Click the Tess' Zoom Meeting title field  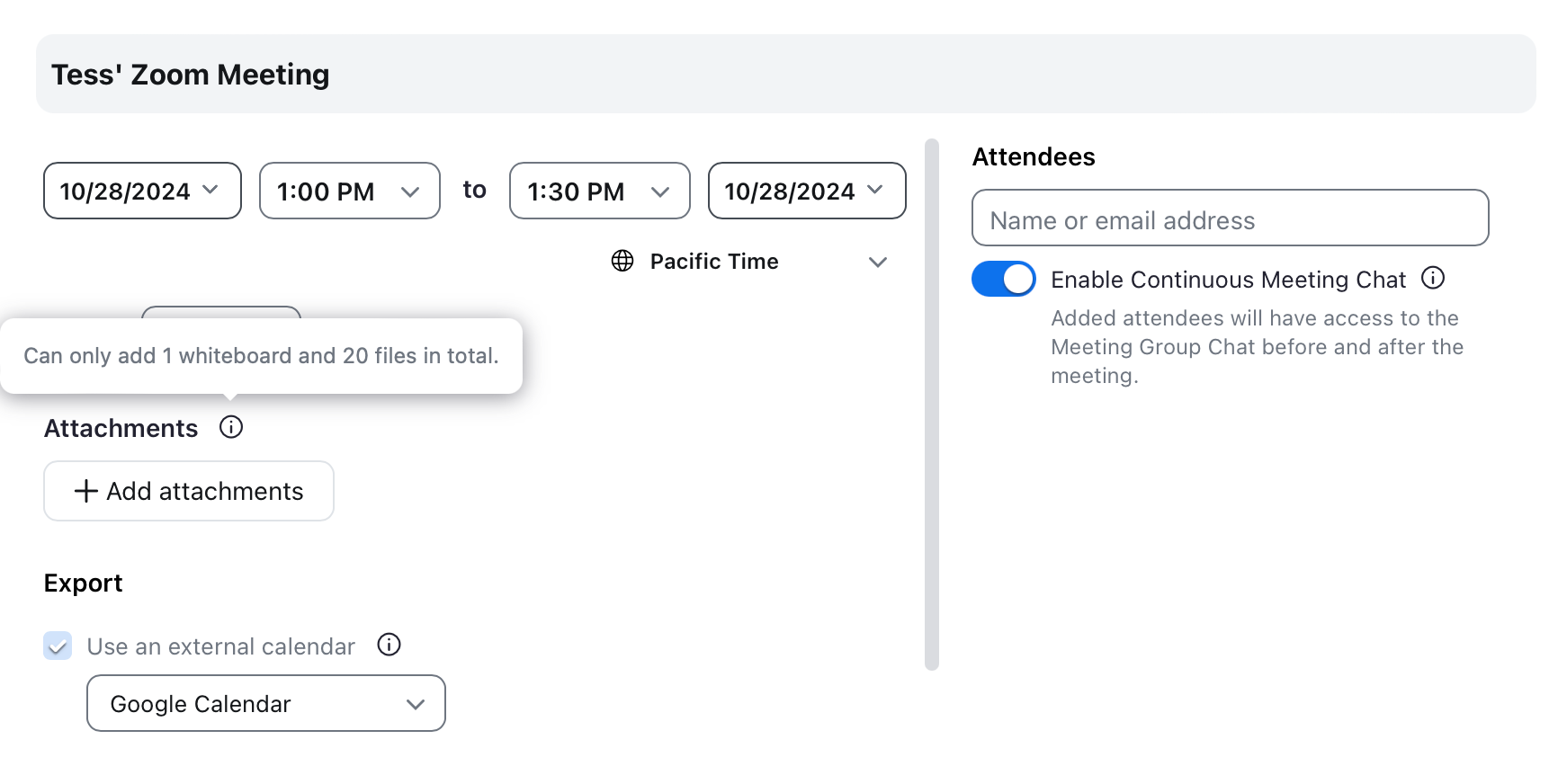point(784,74)
